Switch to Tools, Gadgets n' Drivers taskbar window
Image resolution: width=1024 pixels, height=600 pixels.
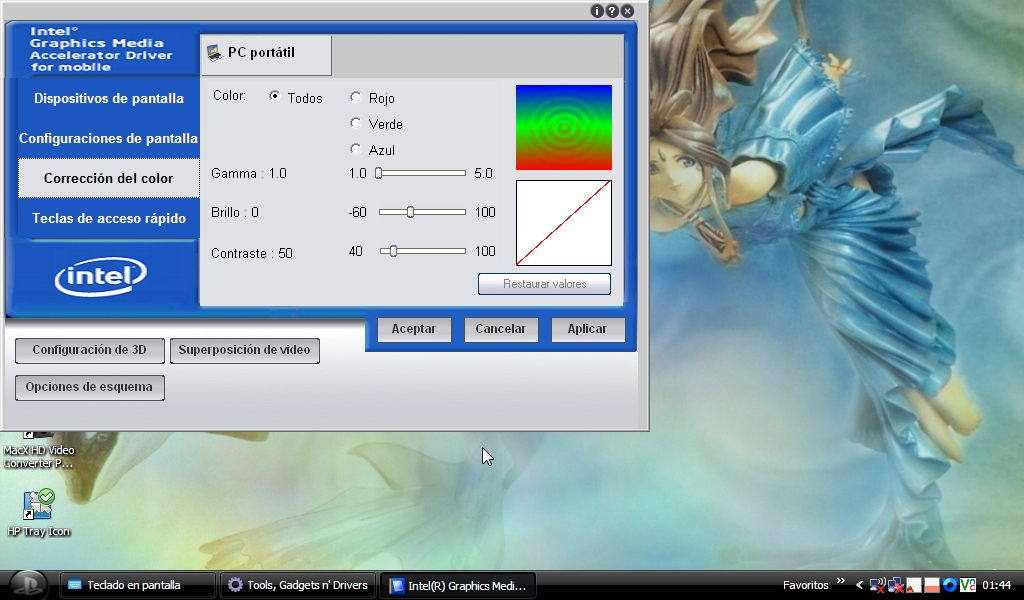click(x=298, y=585)
